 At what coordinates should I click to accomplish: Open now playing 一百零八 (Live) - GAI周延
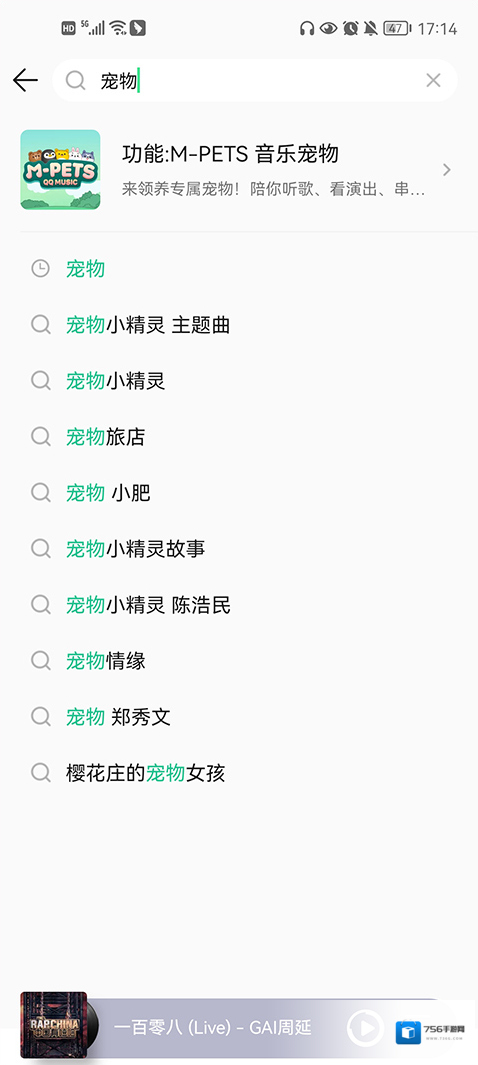224,1028
